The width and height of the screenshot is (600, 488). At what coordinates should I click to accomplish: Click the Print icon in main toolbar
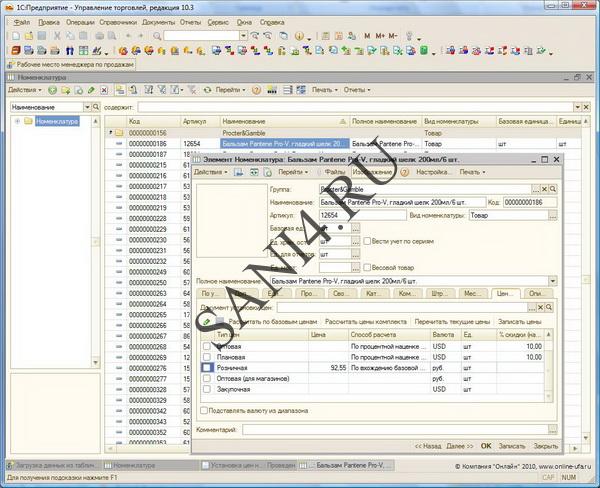click(99, 36)
